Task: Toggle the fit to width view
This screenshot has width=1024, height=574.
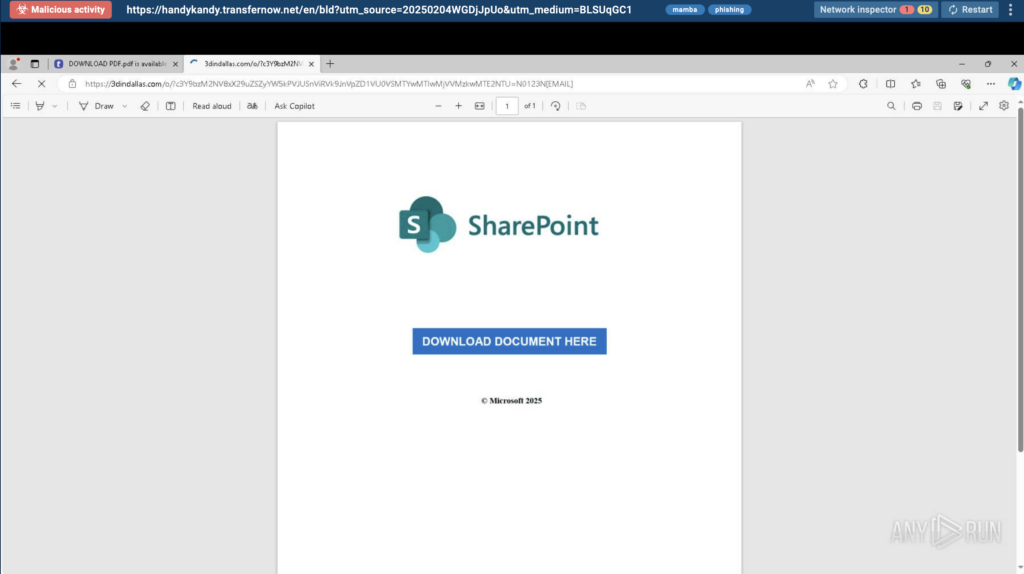Action: click(x=479, y=106)
